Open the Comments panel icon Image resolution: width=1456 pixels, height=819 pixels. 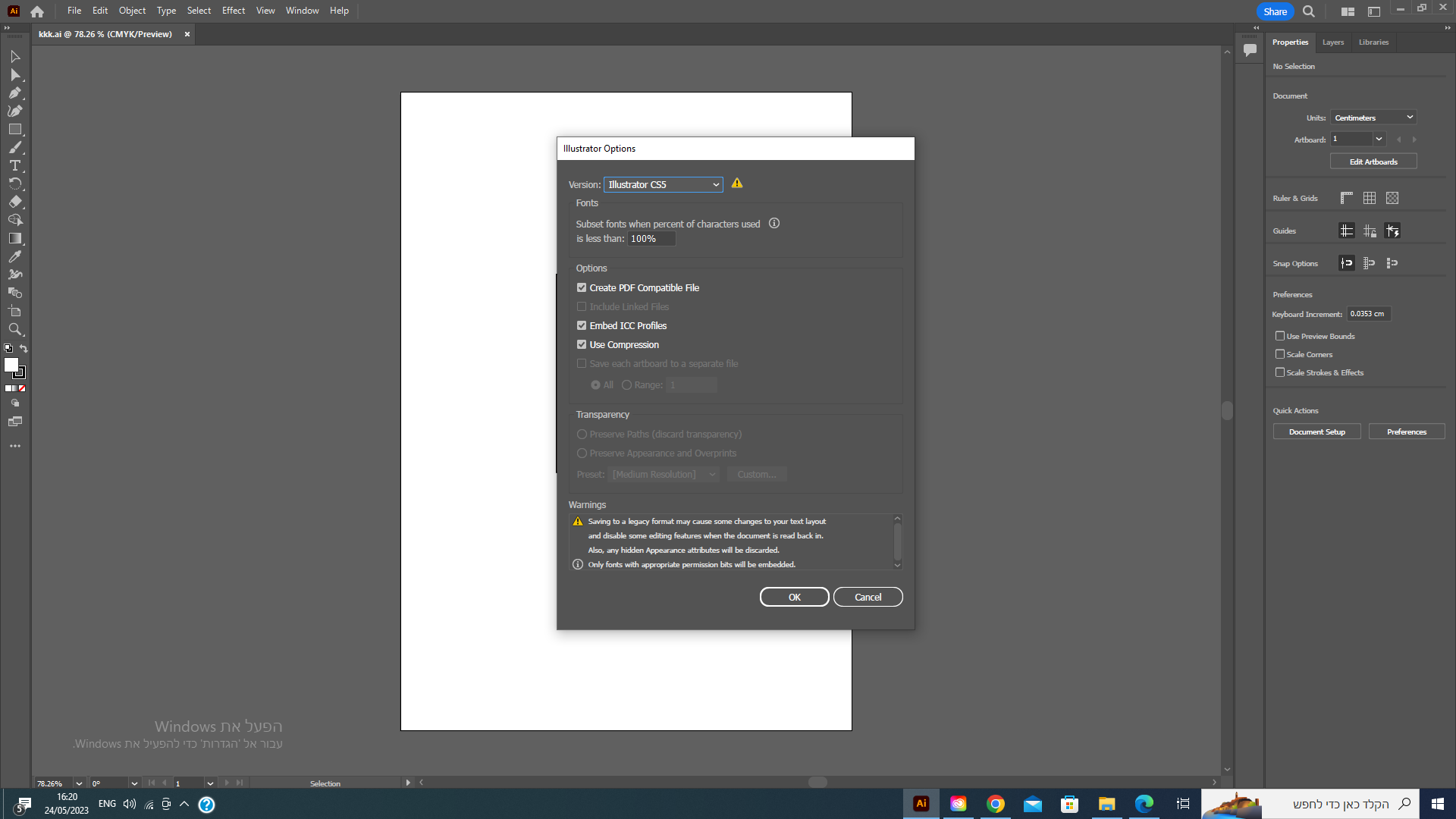[x=1250, y=50]
